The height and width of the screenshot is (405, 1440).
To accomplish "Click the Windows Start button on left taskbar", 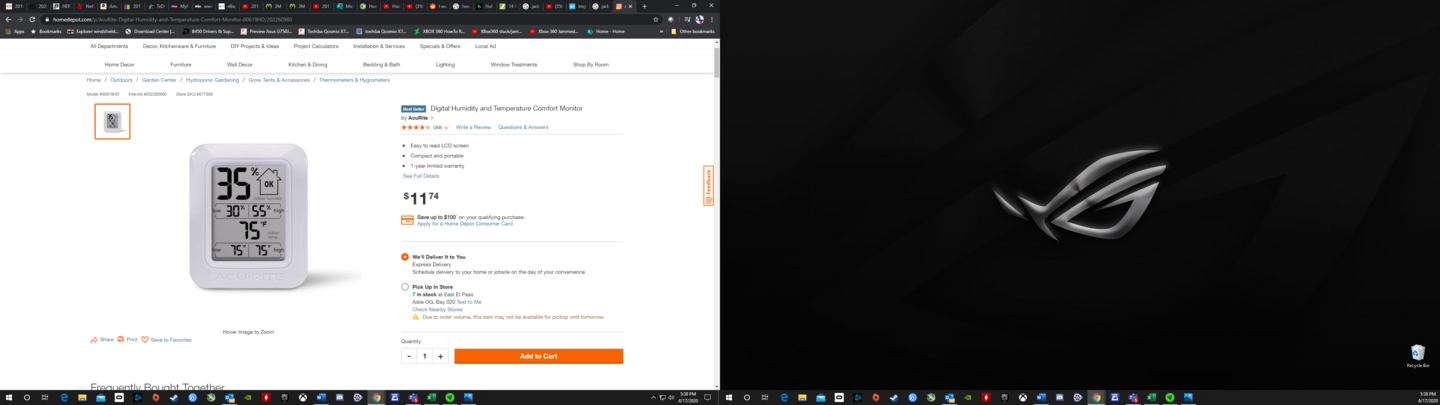I will pyautogui.click(x=8, y=397).
